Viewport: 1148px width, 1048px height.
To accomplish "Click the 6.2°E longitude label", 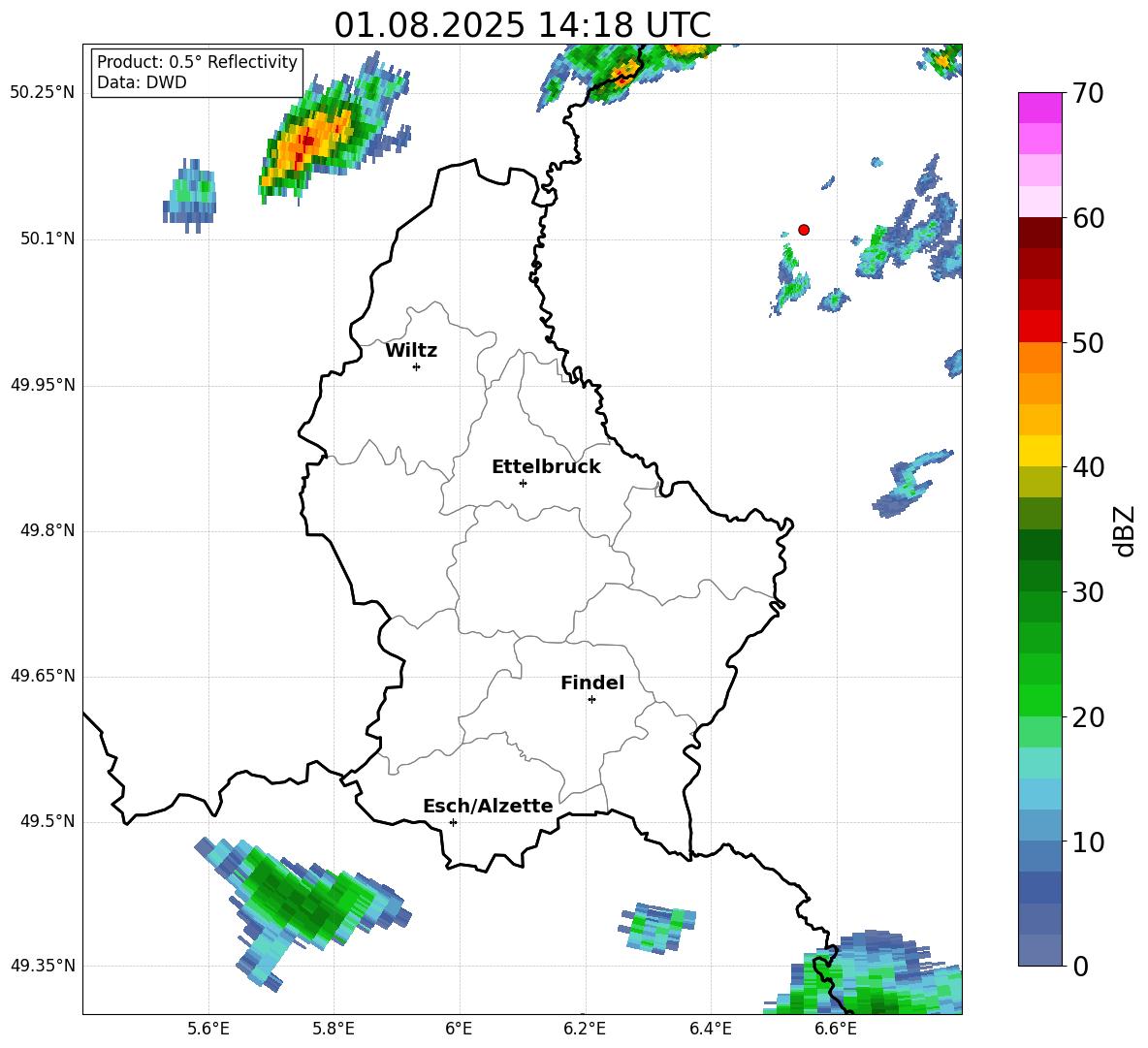I will 585,1029.
